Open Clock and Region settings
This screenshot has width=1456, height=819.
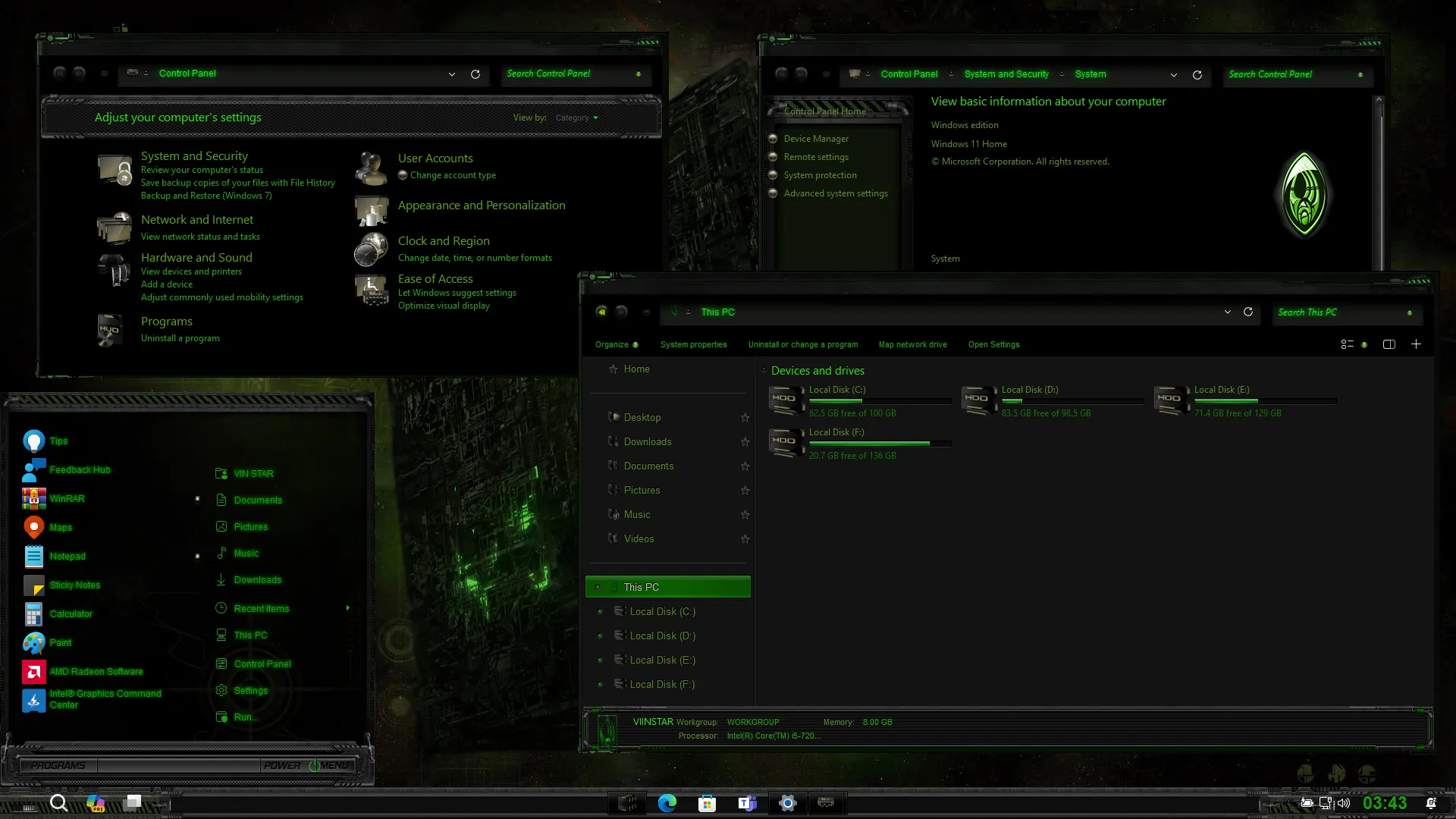tap(444, 240)
